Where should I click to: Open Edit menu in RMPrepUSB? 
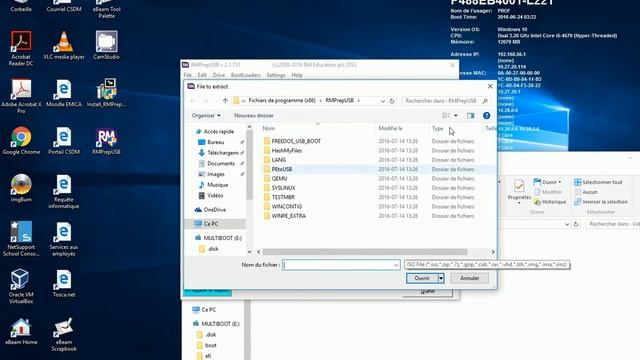(x=202, y=75)
